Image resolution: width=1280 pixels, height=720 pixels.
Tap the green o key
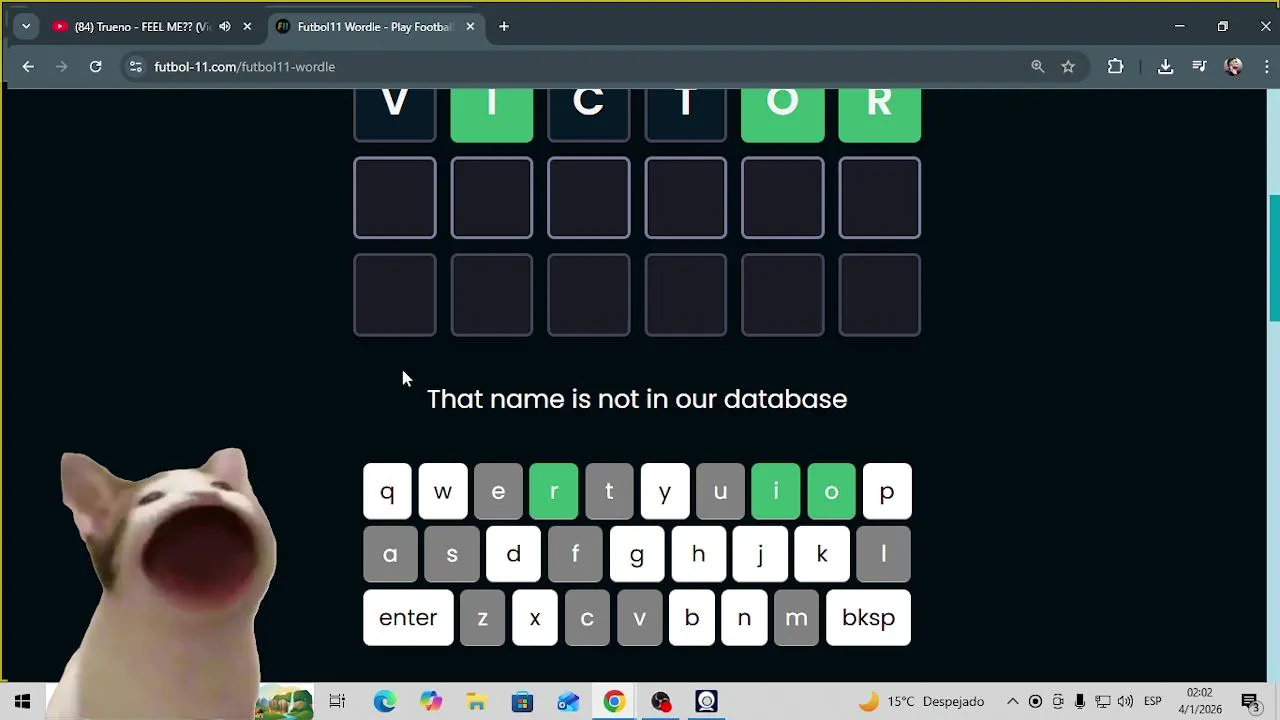click(x=831, y=492)
